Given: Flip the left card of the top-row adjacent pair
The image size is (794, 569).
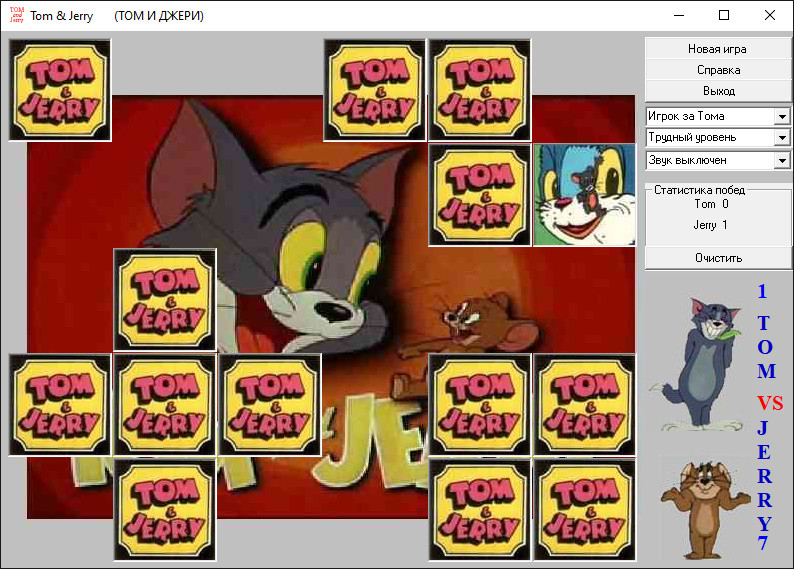Looking at the screenshot, I should click(375, 90).
